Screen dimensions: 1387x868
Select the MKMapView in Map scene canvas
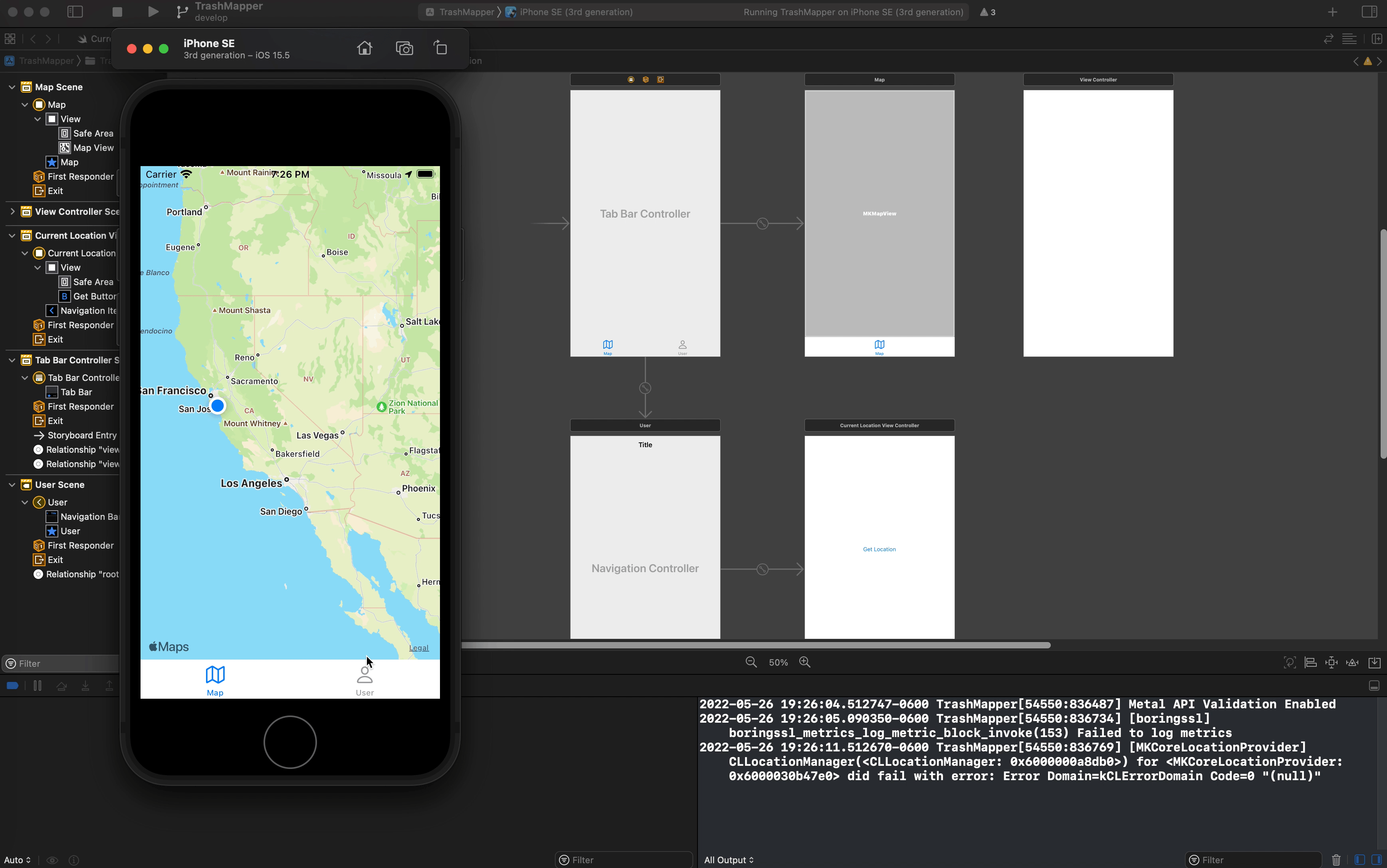pos(879,214)
